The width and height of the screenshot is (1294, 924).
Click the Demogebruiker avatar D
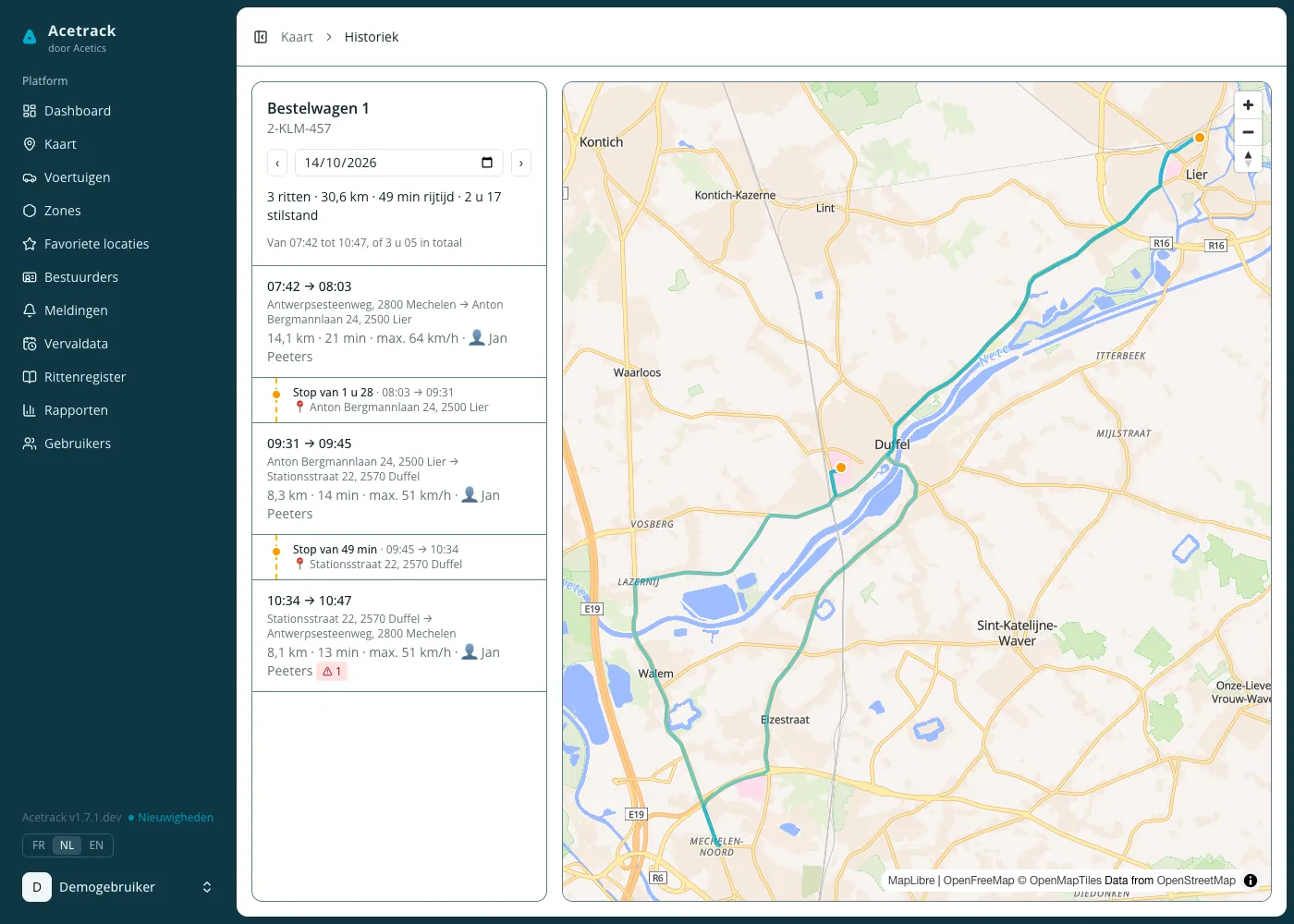pyautogui.click(x=37, y=887)
